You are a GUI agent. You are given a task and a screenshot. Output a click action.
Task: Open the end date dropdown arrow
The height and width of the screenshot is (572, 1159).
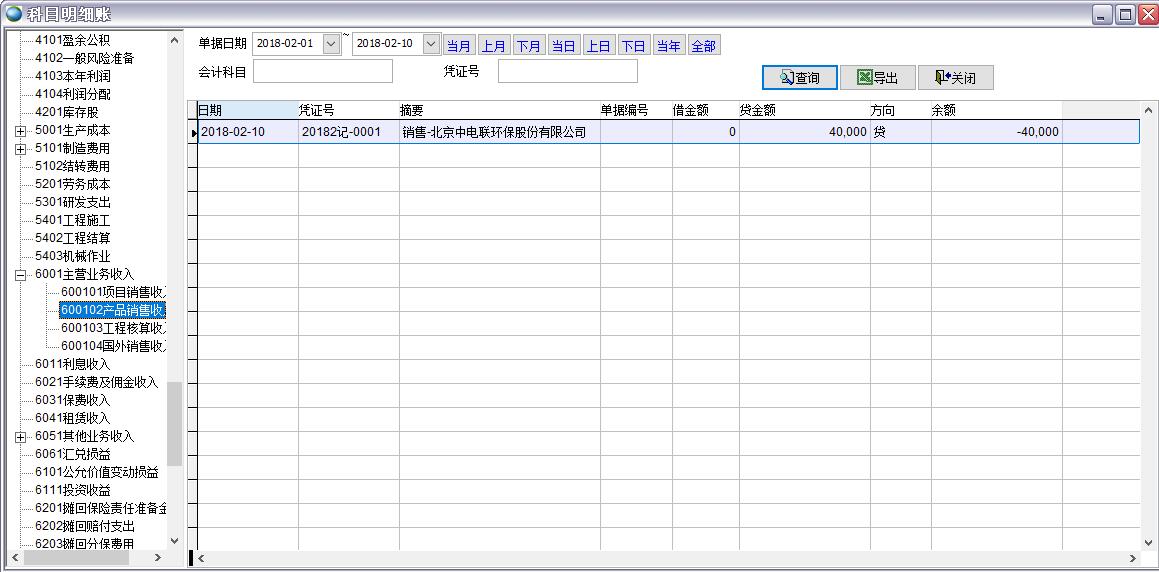pyautogui.click(x=431, y=44)
